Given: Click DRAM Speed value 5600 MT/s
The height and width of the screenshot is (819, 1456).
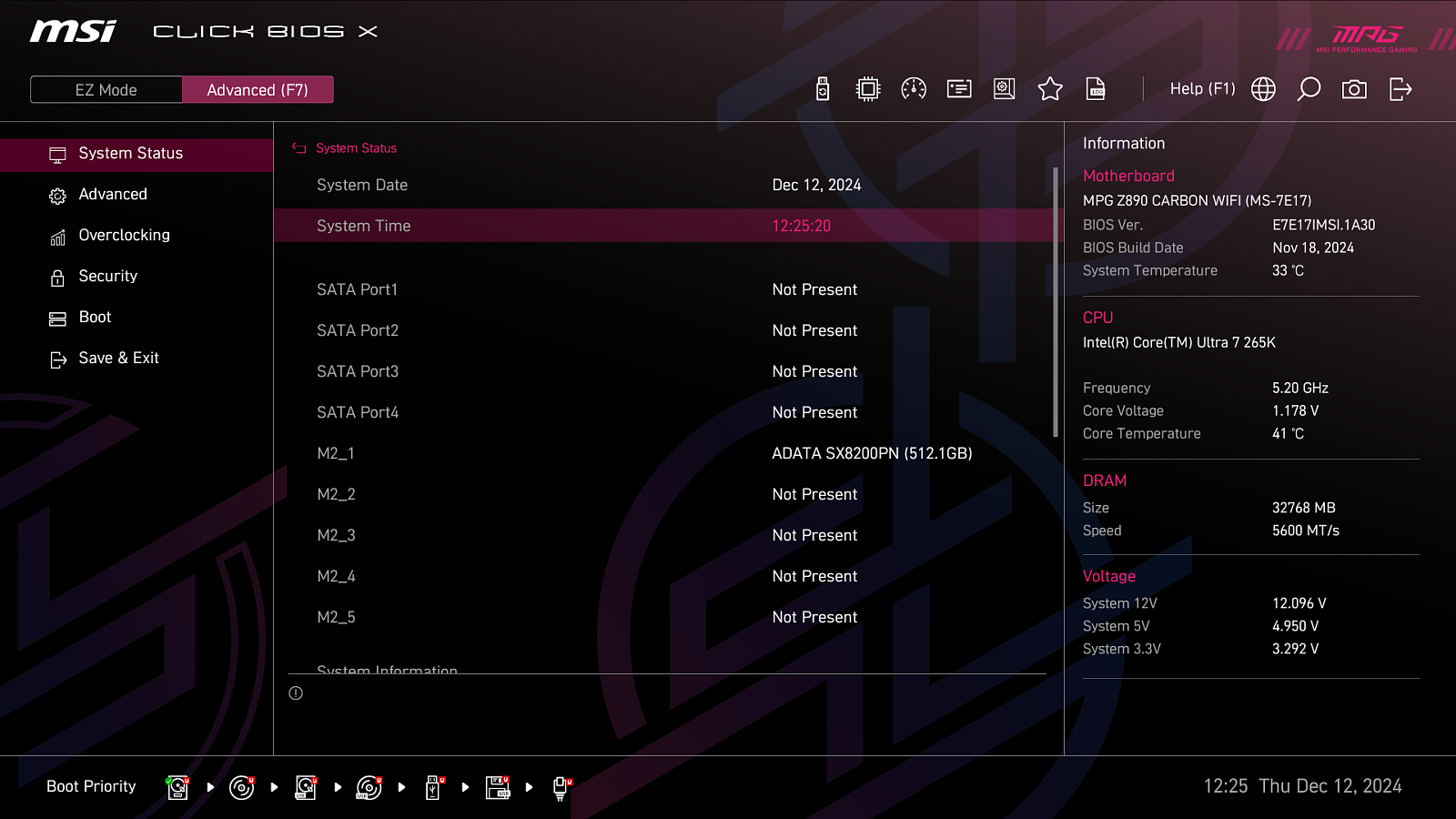Looking at the screenshot, I should click(x=1306, y=531).
